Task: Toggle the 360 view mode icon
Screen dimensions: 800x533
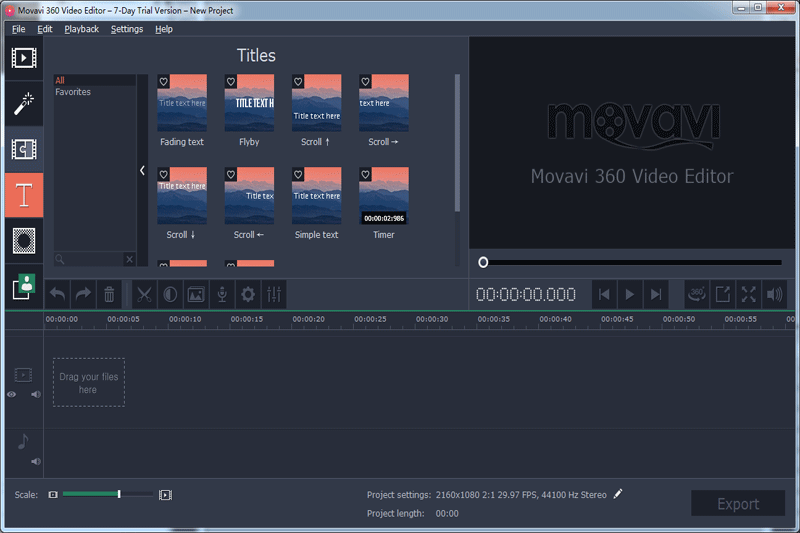Action: [x=696, y=294]
